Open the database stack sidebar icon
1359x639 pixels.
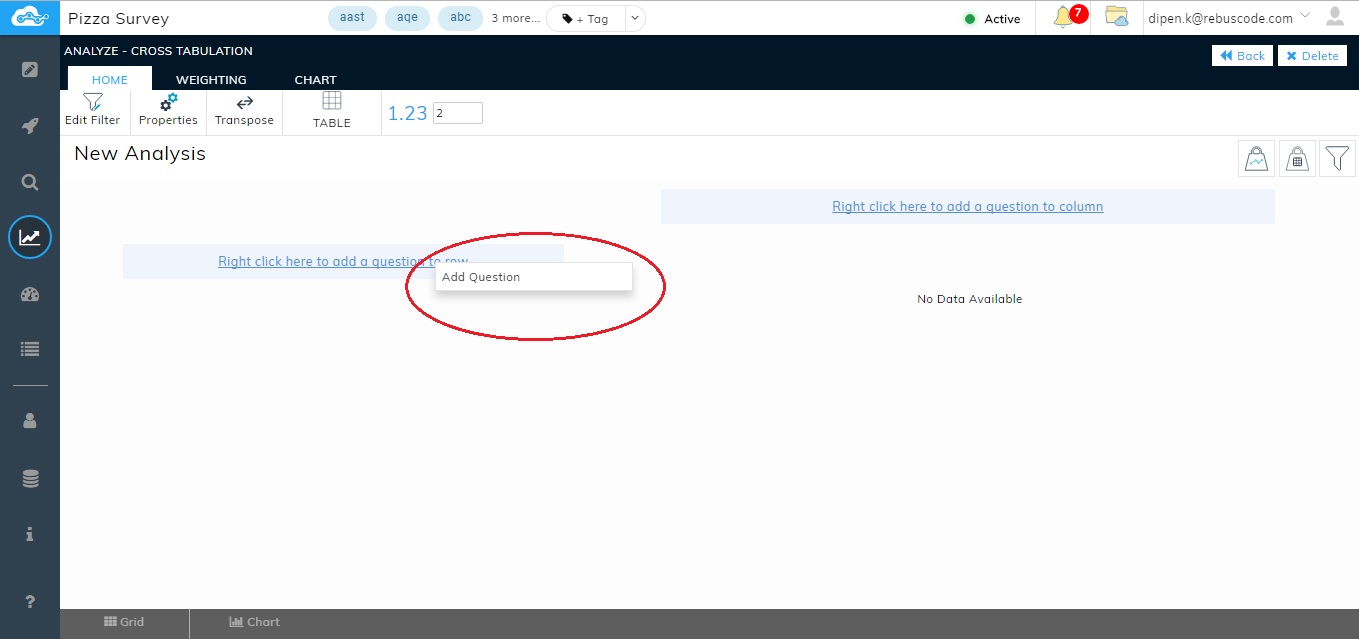(x=30, y=479)
